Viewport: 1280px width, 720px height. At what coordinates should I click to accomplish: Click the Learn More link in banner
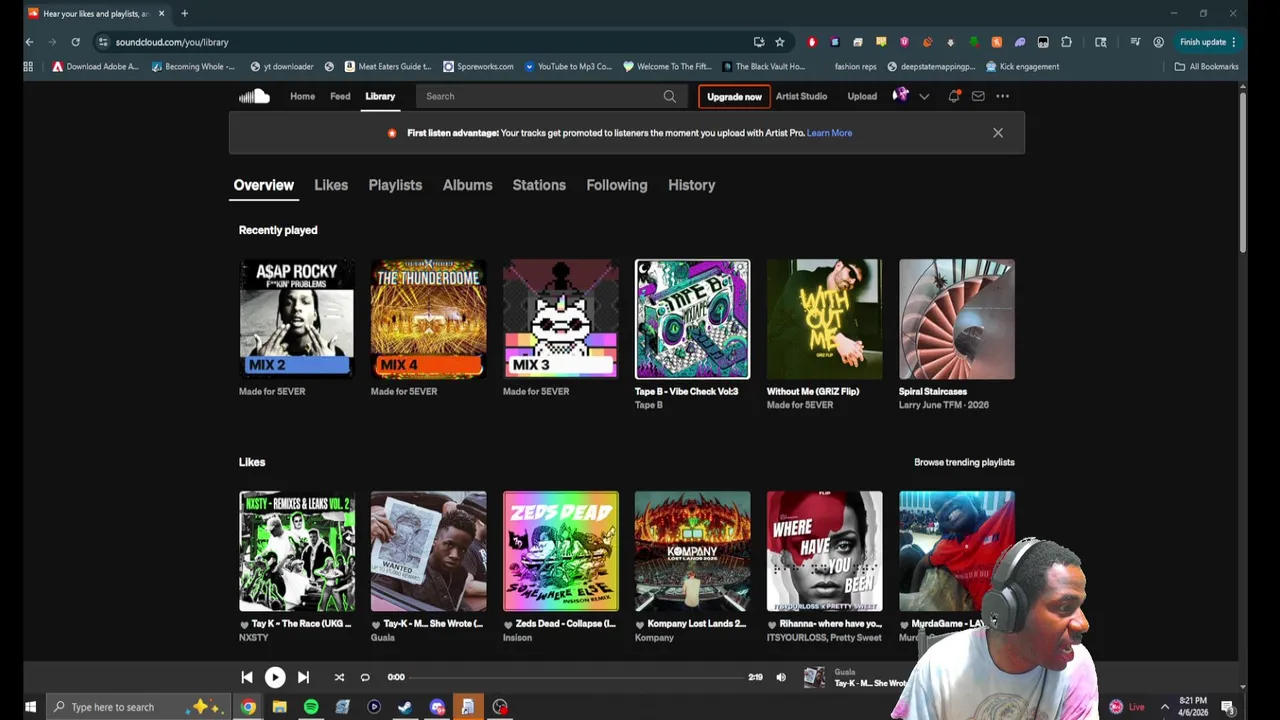(x=829, y=133)
